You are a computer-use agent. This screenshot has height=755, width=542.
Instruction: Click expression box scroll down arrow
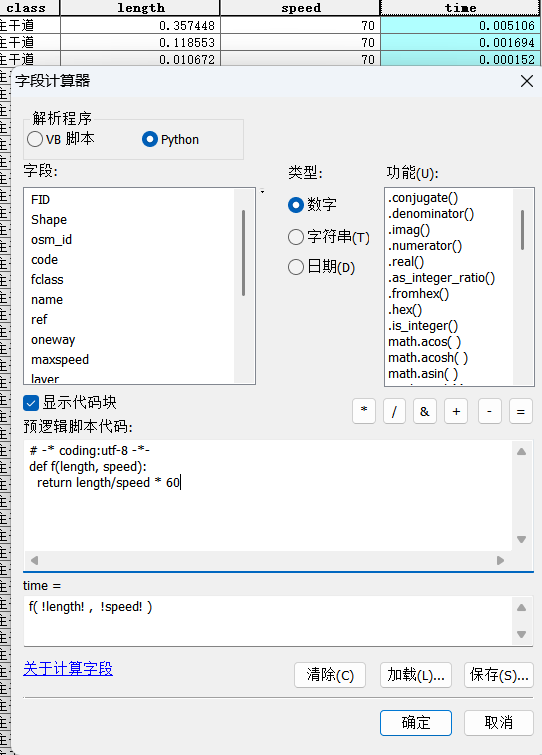coord(521,634)
